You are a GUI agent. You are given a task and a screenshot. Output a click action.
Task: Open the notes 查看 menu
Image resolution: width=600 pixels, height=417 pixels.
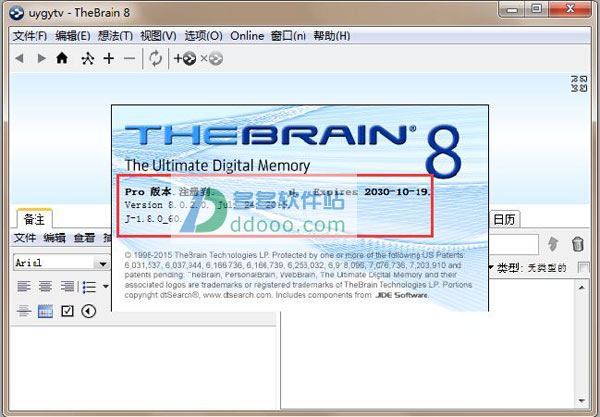point(84,238)
